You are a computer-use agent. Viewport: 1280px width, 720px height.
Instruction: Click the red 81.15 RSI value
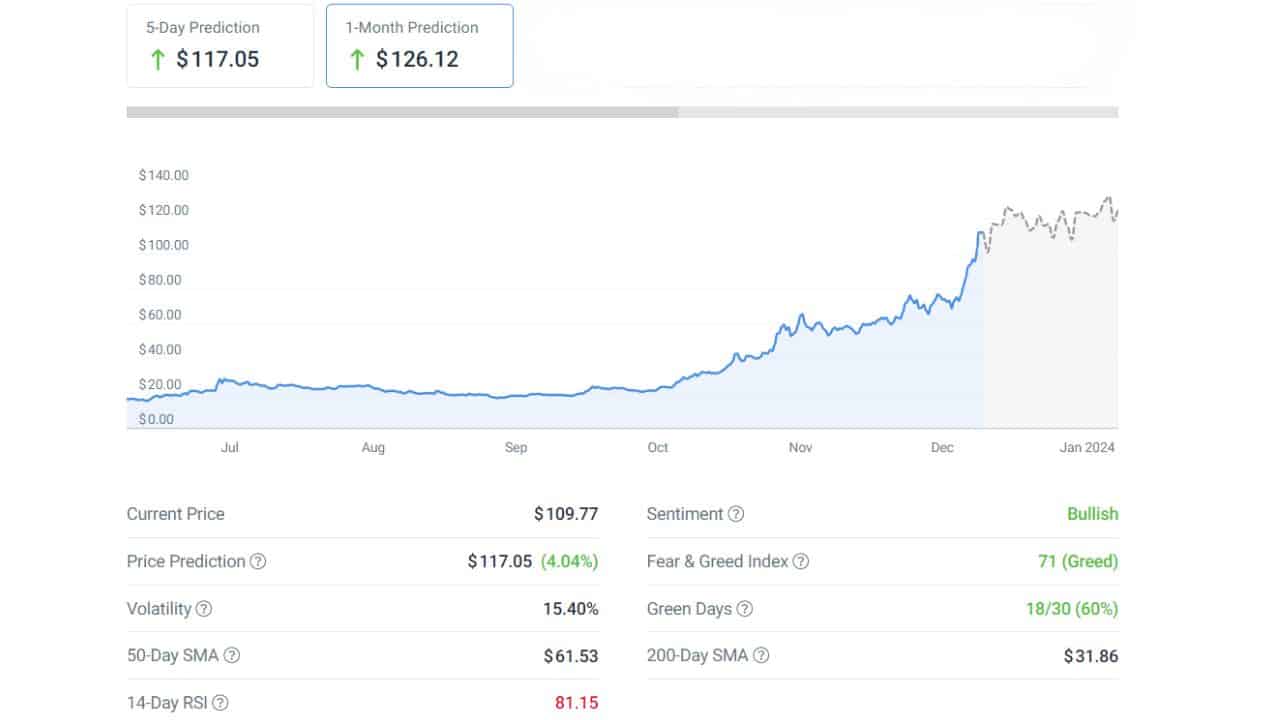(x=577, y=703)
